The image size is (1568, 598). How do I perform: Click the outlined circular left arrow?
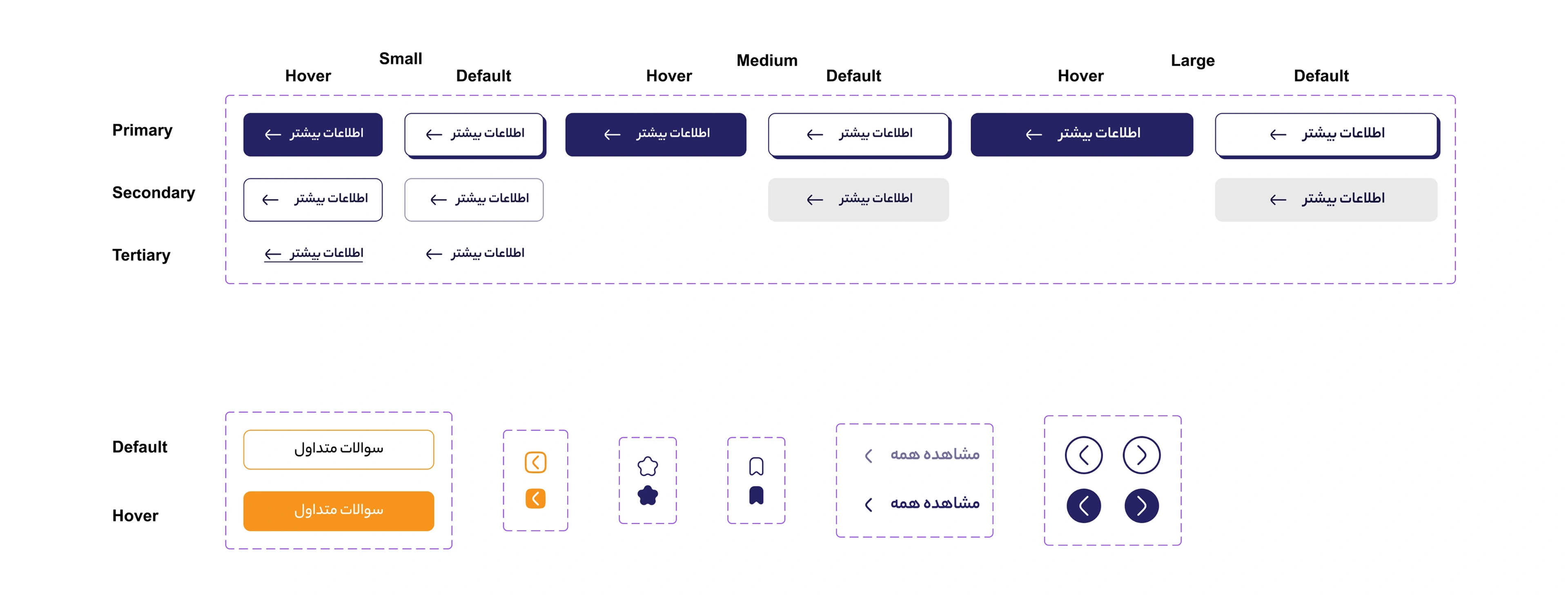click(1083, 455)
